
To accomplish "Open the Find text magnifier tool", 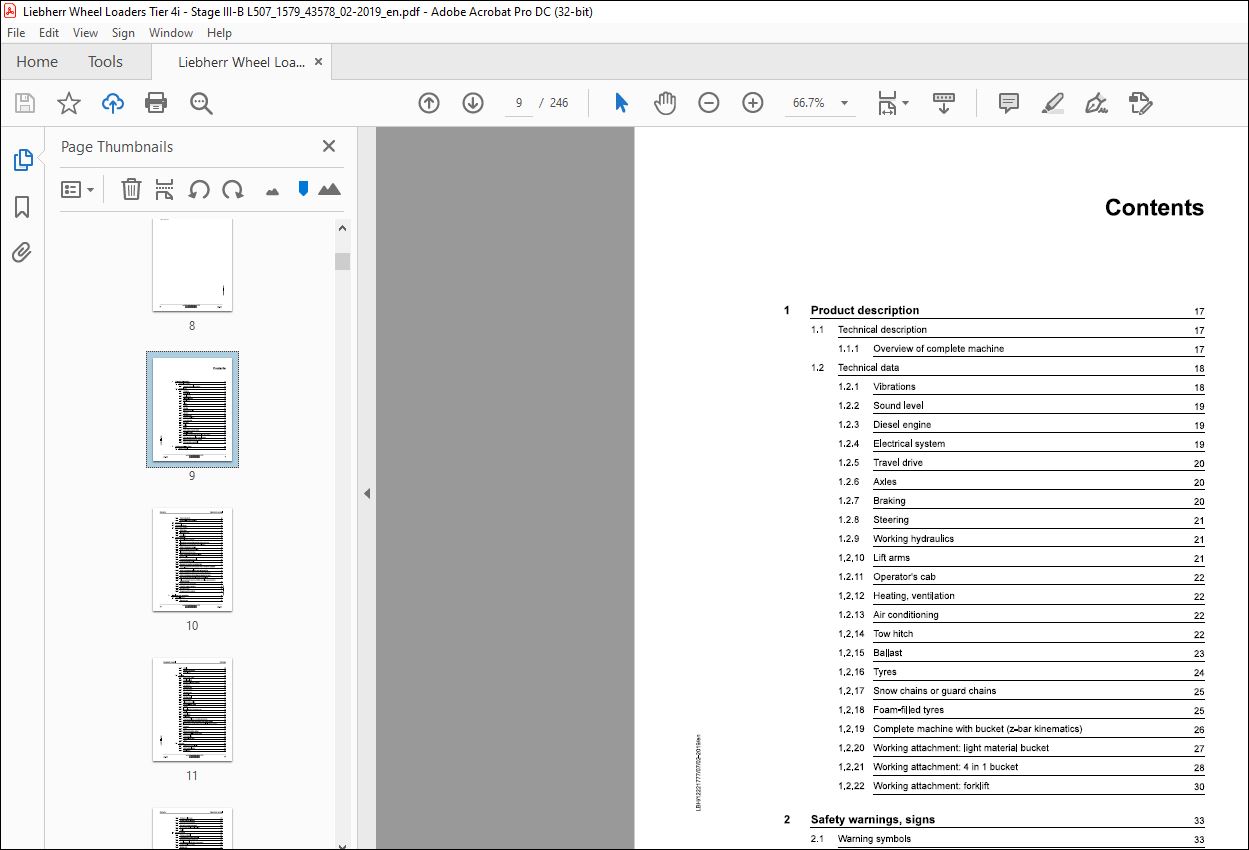I will click(x=201, y=103).
